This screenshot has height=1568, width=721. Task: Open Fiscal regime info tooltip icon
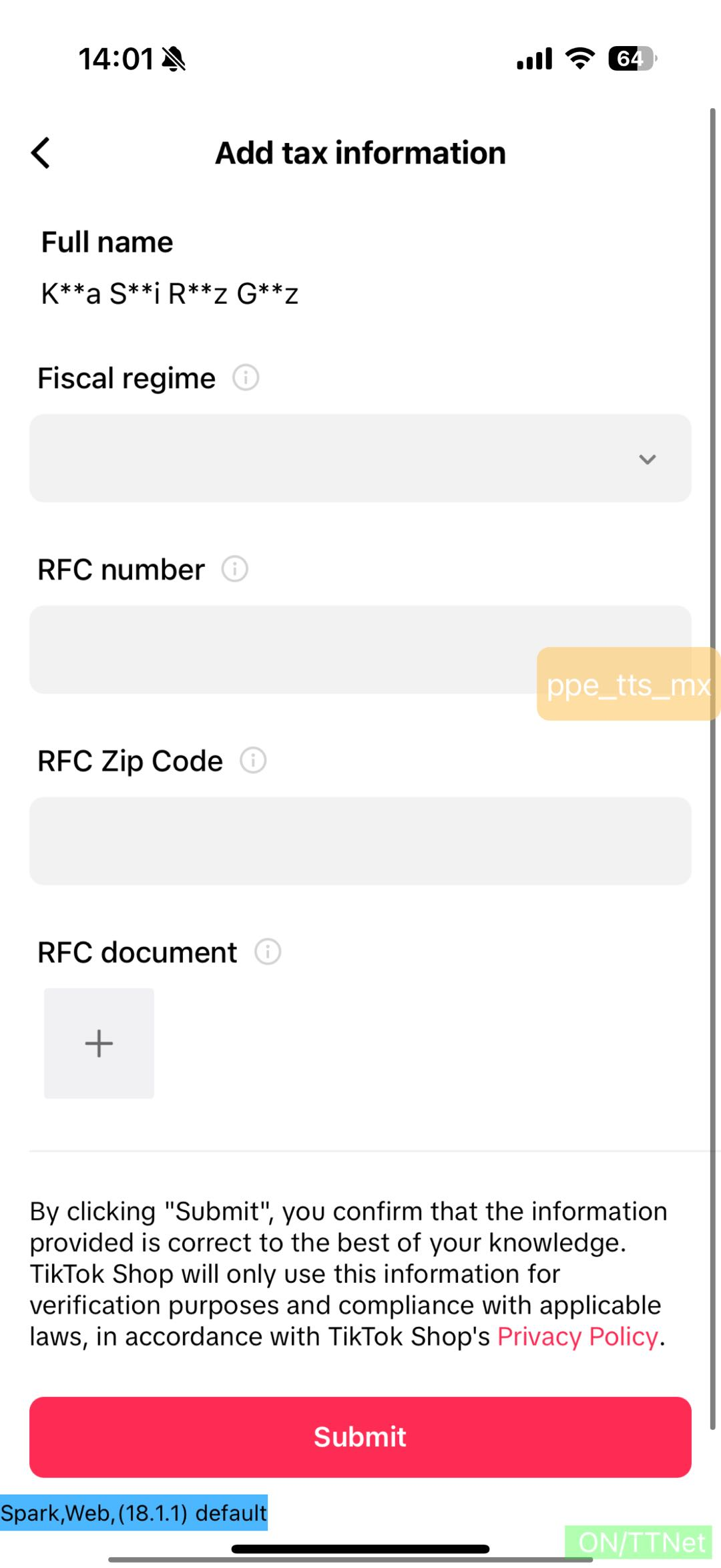[x=246, y=378]
